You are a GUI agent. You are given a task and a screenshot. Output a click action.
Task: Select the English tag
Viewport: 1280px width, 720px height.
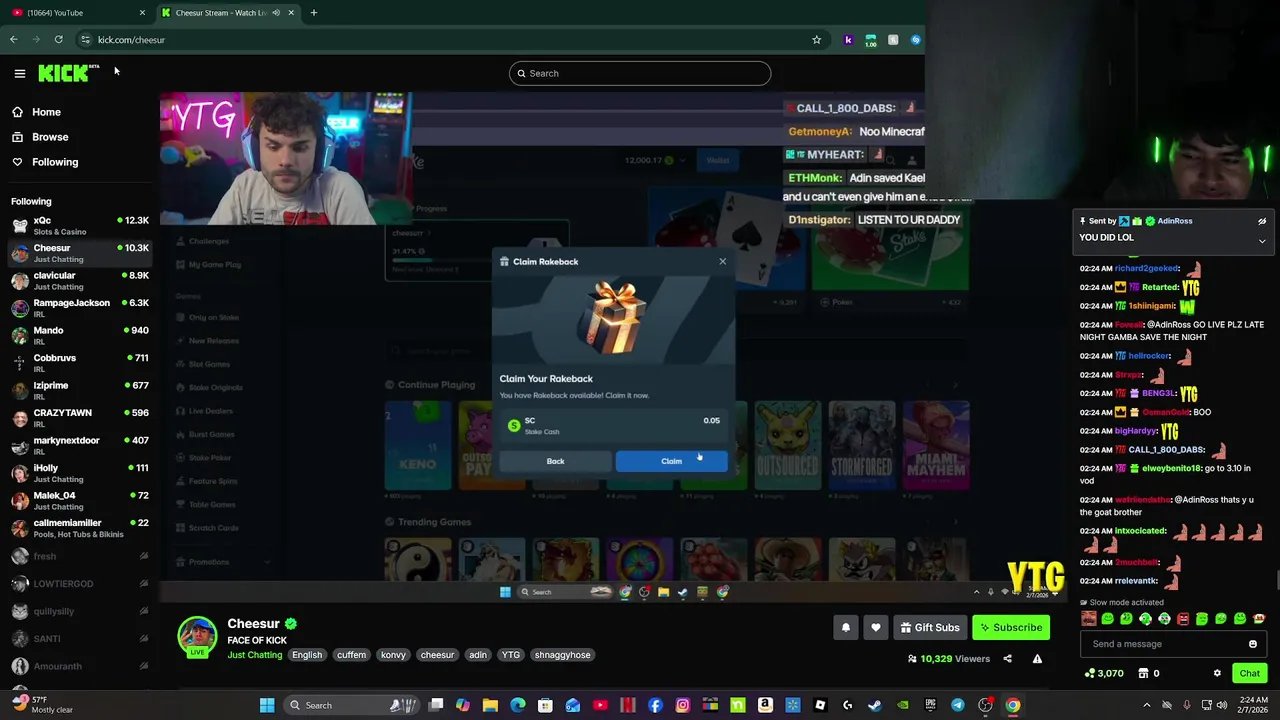(307, 655)
